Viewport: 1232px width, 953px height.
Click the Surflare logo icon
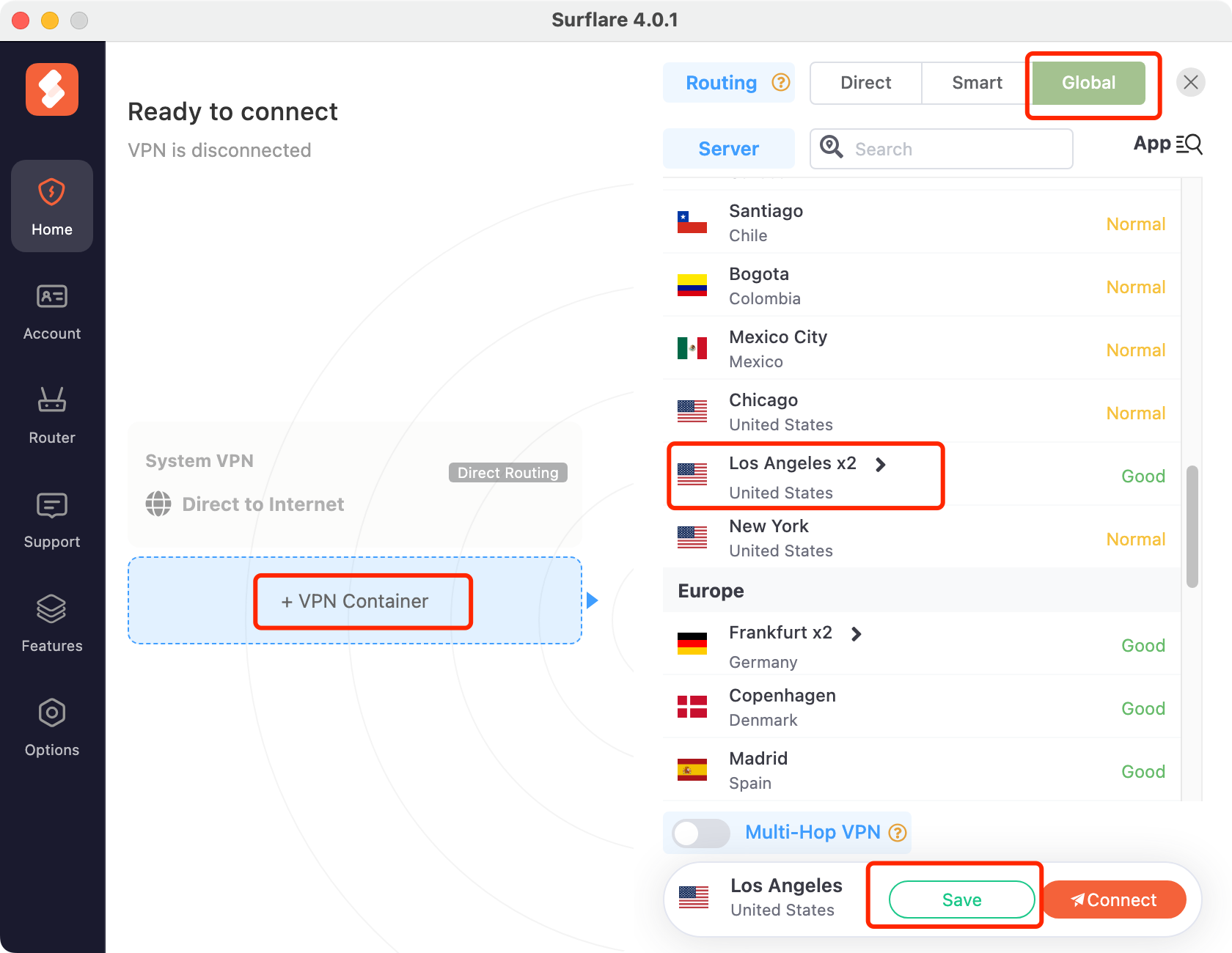[x=51, y=89]
